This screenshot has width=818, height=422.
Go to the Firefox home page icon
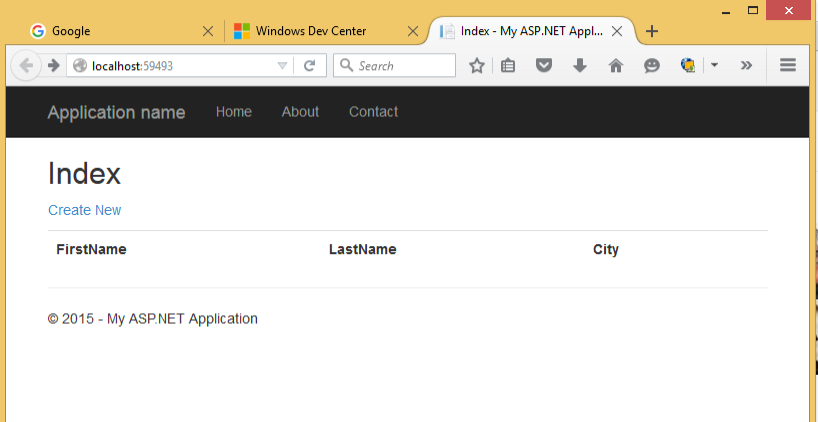coord(615,66)
